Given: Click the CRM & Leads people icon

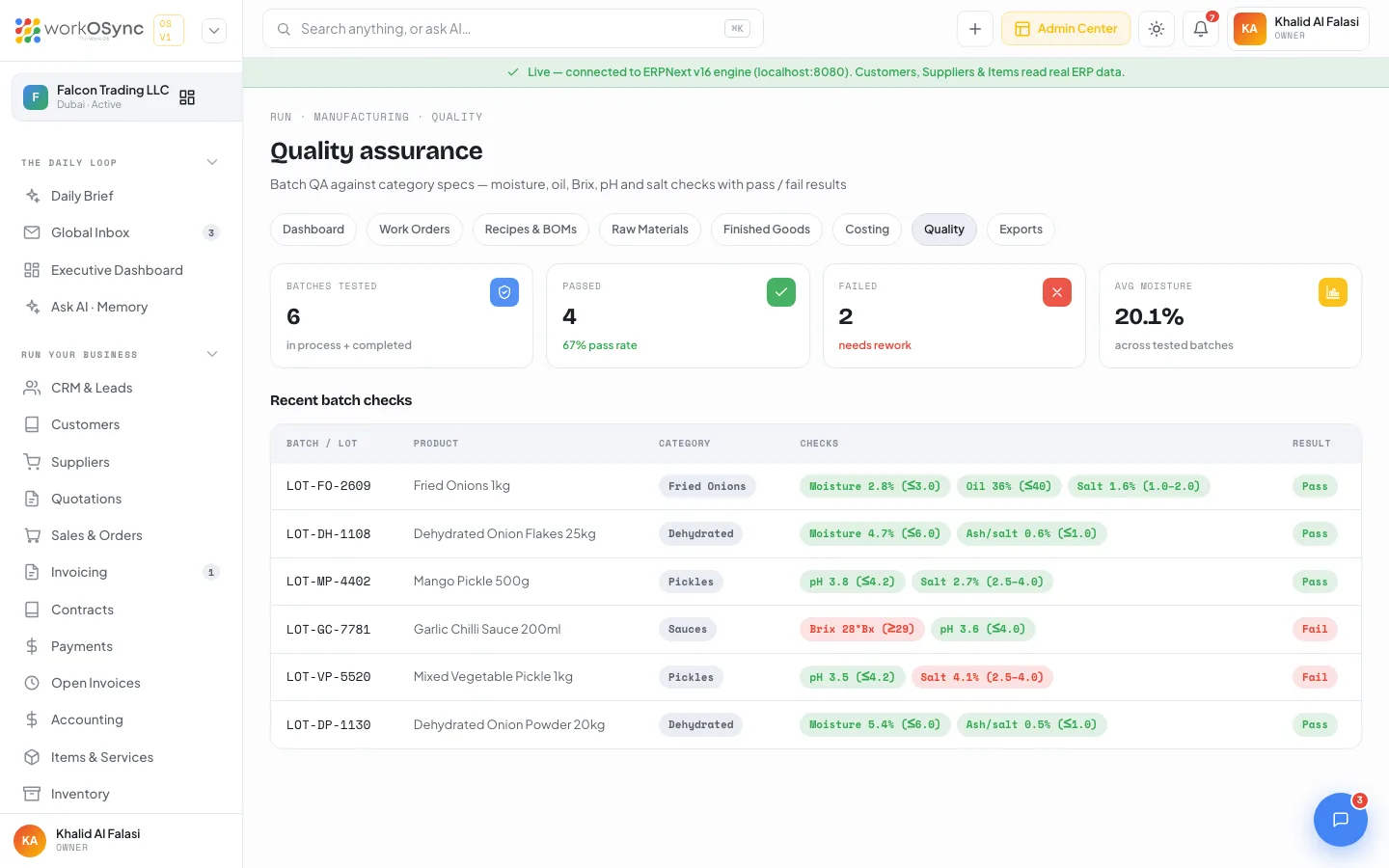Looking at the screenshot, I should [x=32, y=388].
